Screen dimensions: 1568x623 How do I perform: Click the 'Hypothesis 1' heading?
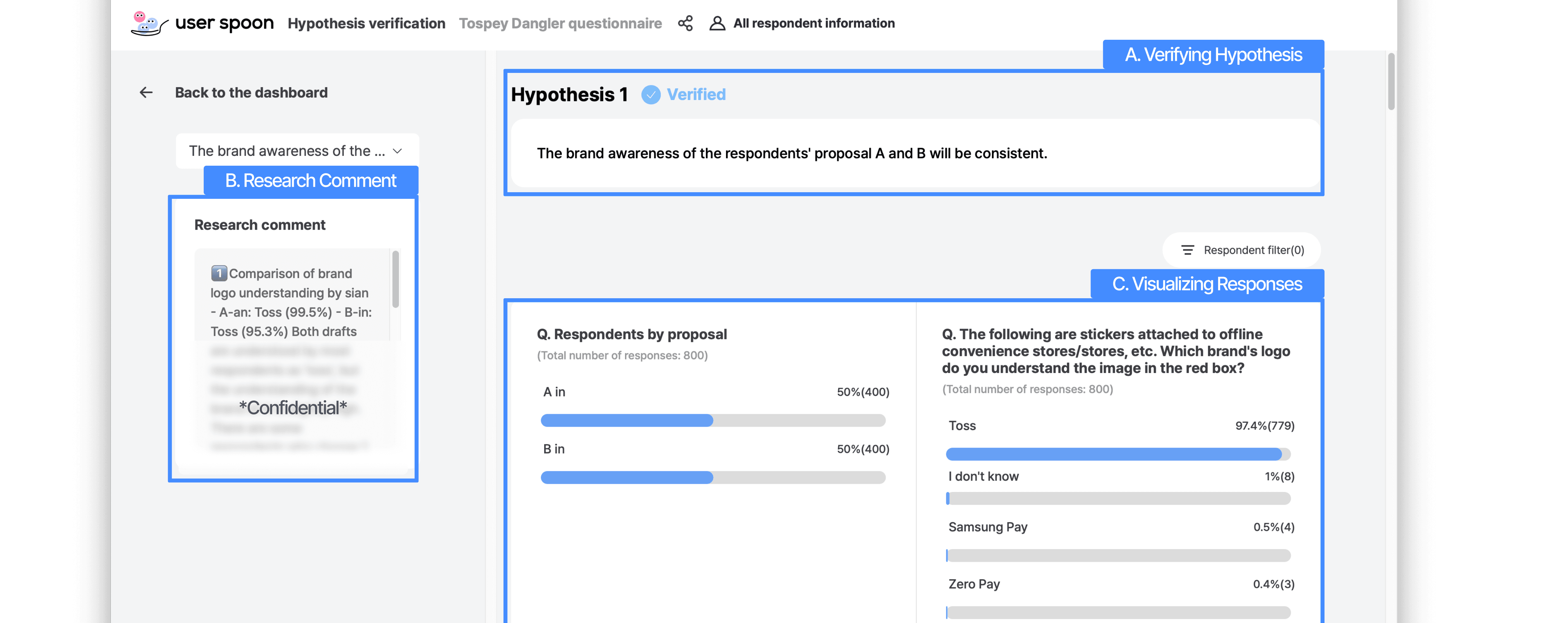tap(569, 94)
